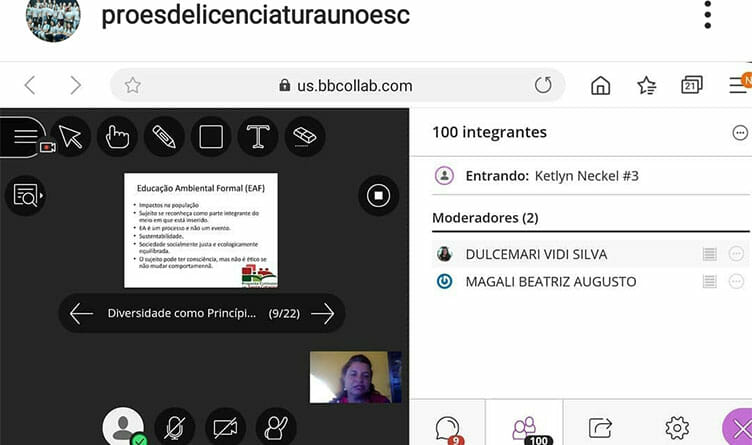The height and width of the screenshot is (445, 752).
Task: Toggle raise hand button
Action: click(x=275, y=427)
